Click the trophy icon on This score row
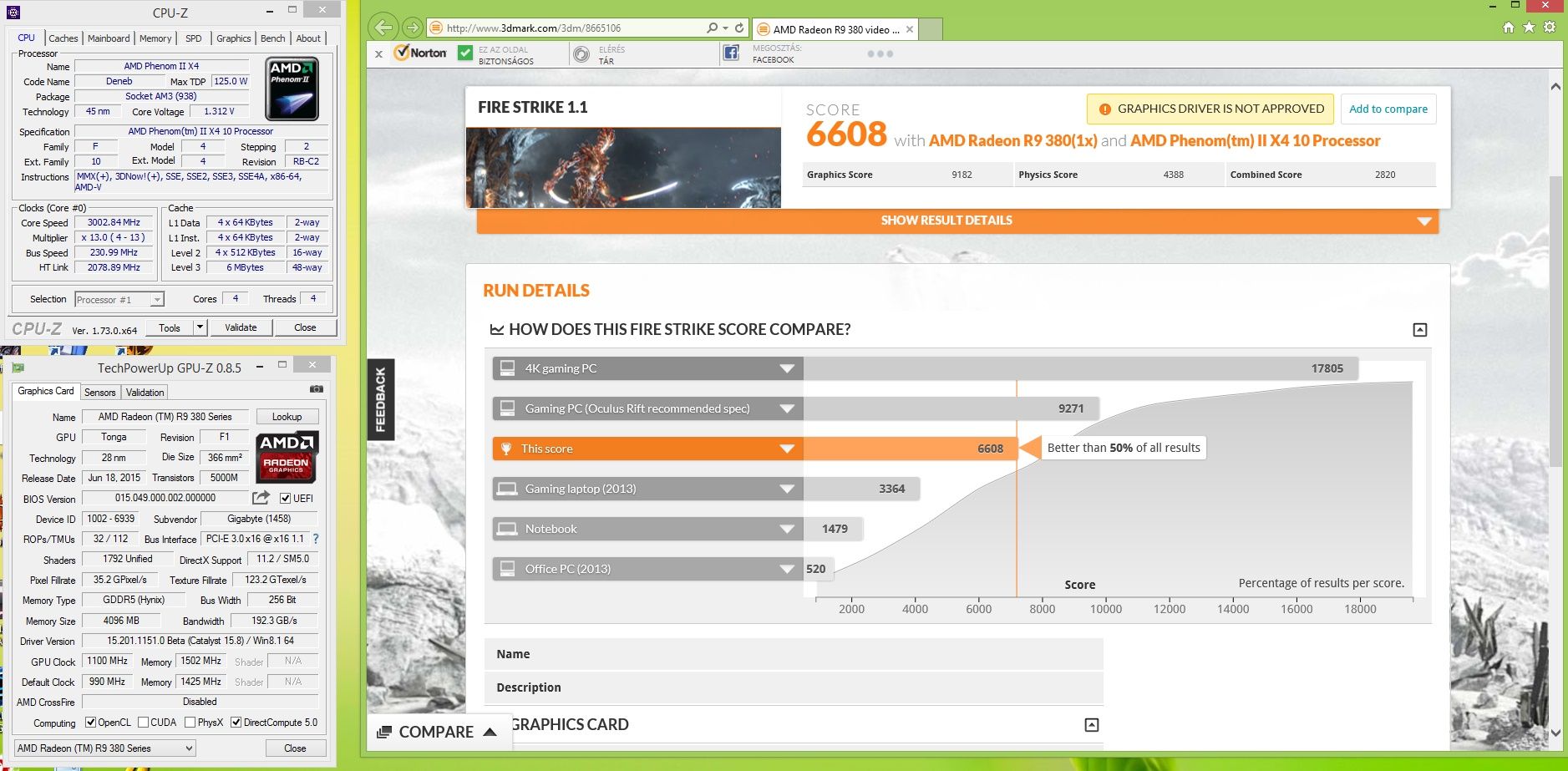 tap(506, 449)
